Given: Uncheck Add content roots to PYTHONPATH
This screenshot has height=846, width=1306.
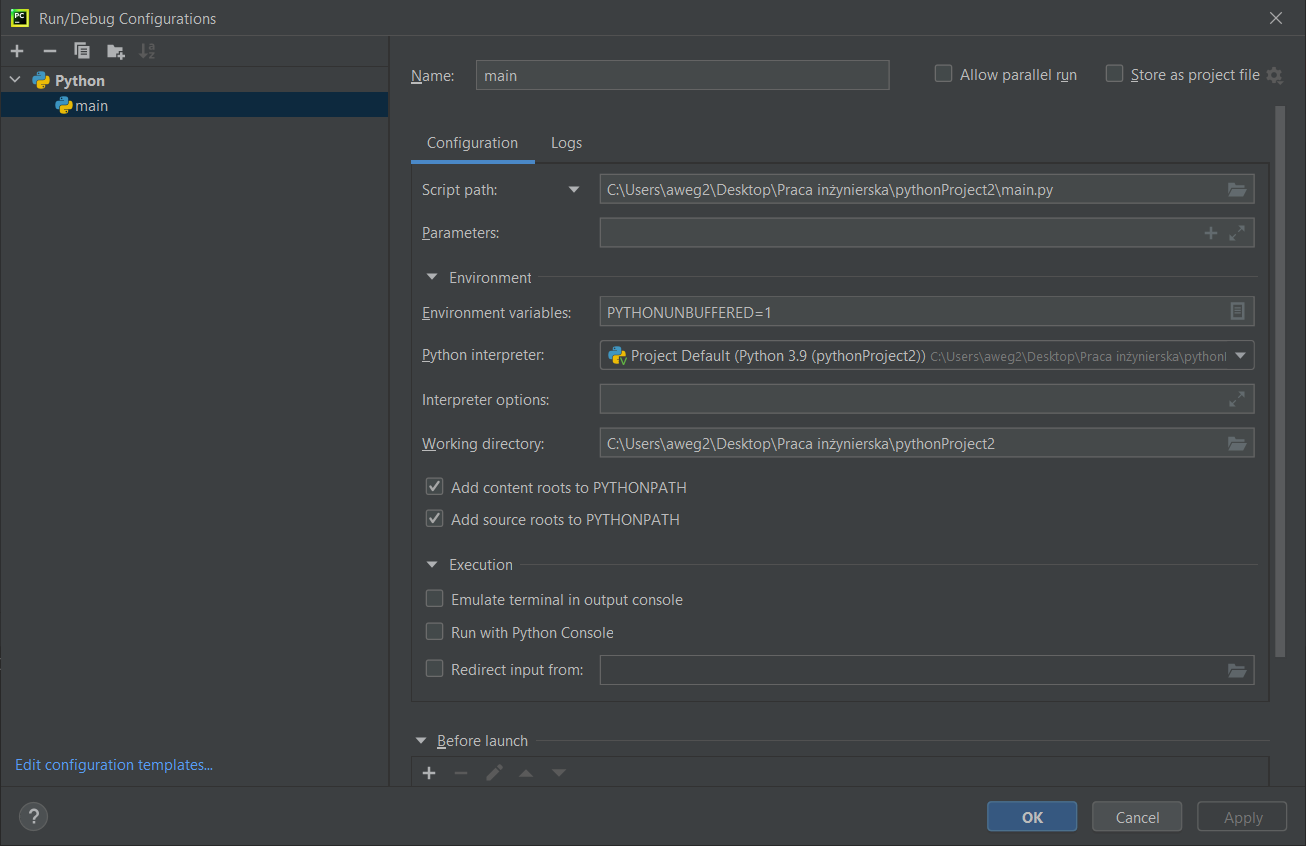Looking at the screenshot, I should click(x=434, y=487).
